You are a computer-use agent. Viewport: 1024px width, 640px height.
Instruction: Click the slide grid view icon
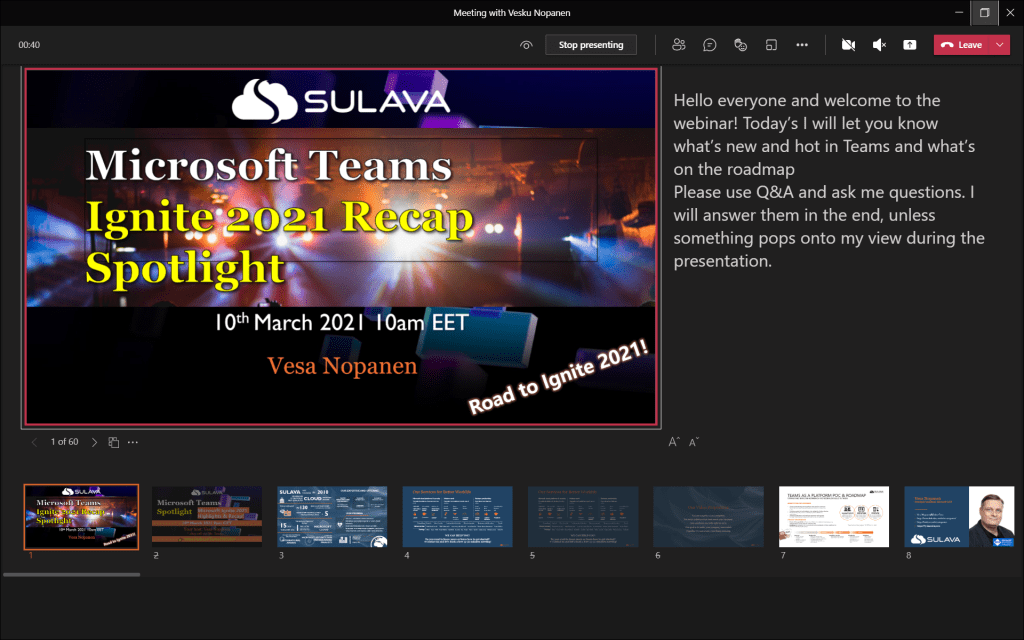click(x=114, y=442)
